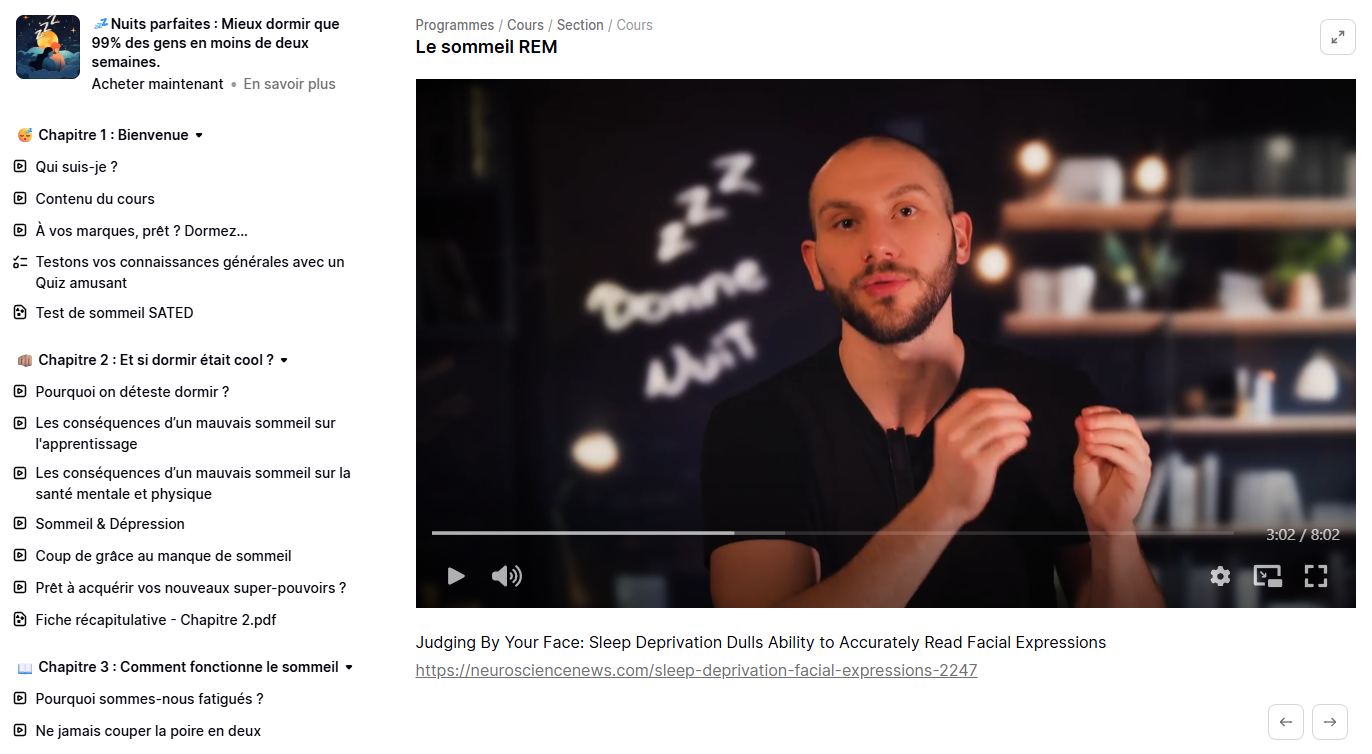Open the neurosciencenews.com article link
Viewport: 1372px width, 754px height.
pyautogui.click(x=696, y=670)
